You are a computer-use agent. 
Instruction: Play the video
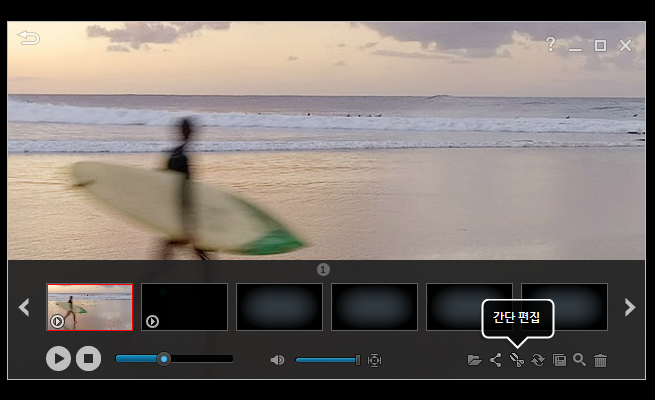[x=58, y=359]
